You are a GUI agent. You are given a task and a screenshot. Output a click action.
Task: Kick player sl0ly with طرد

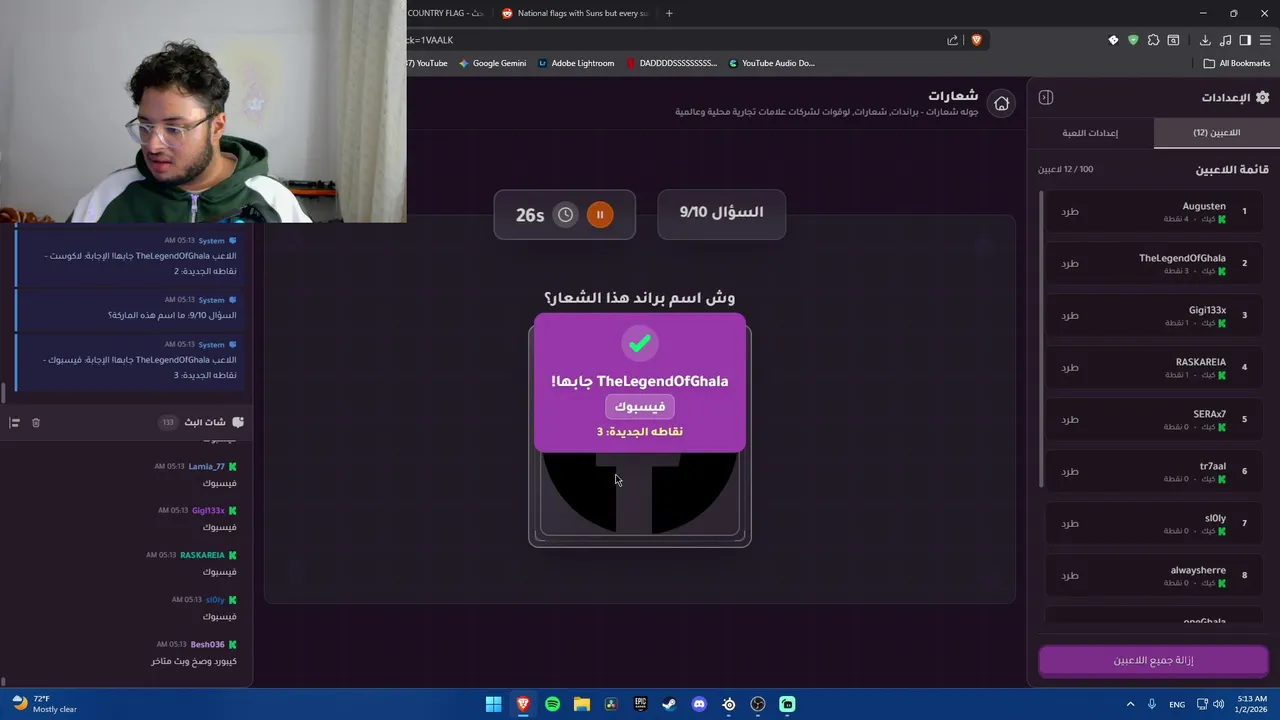[1070, 523]
